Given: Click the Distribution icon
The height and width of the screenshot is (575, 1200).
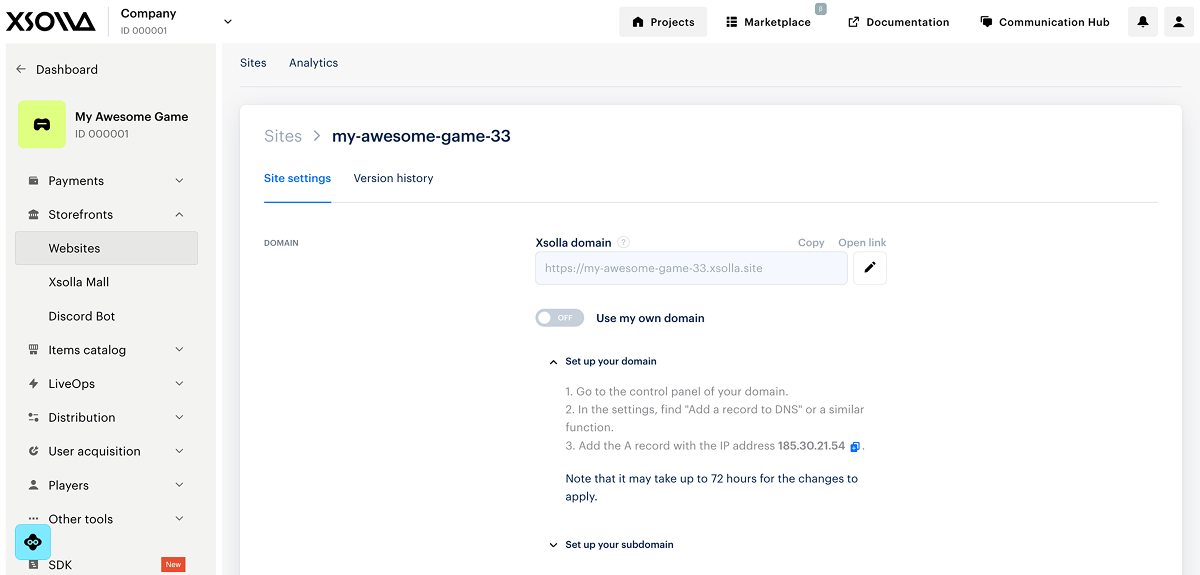Looking at the screenshot, I should click(x=34, y=418).
